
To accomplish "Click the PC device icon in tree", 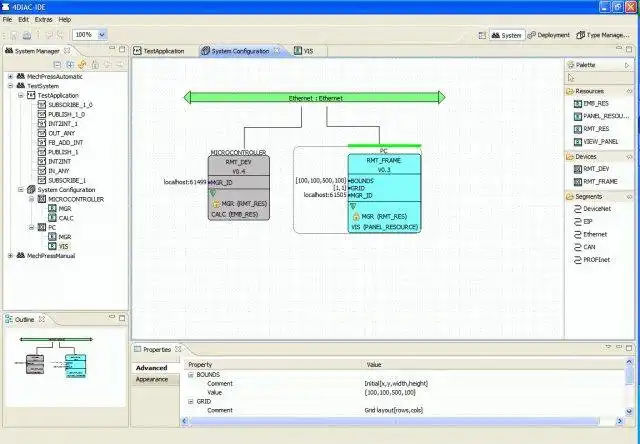I will tap(42, 227).
